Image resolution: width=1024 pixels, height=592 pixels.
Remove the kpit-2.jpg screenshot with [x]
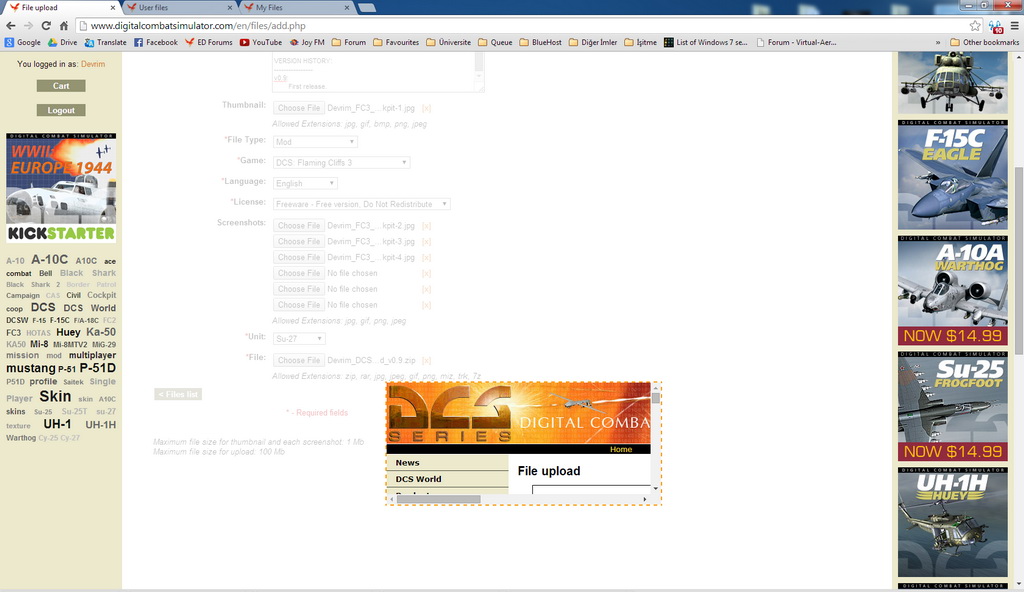coord(426,226)
